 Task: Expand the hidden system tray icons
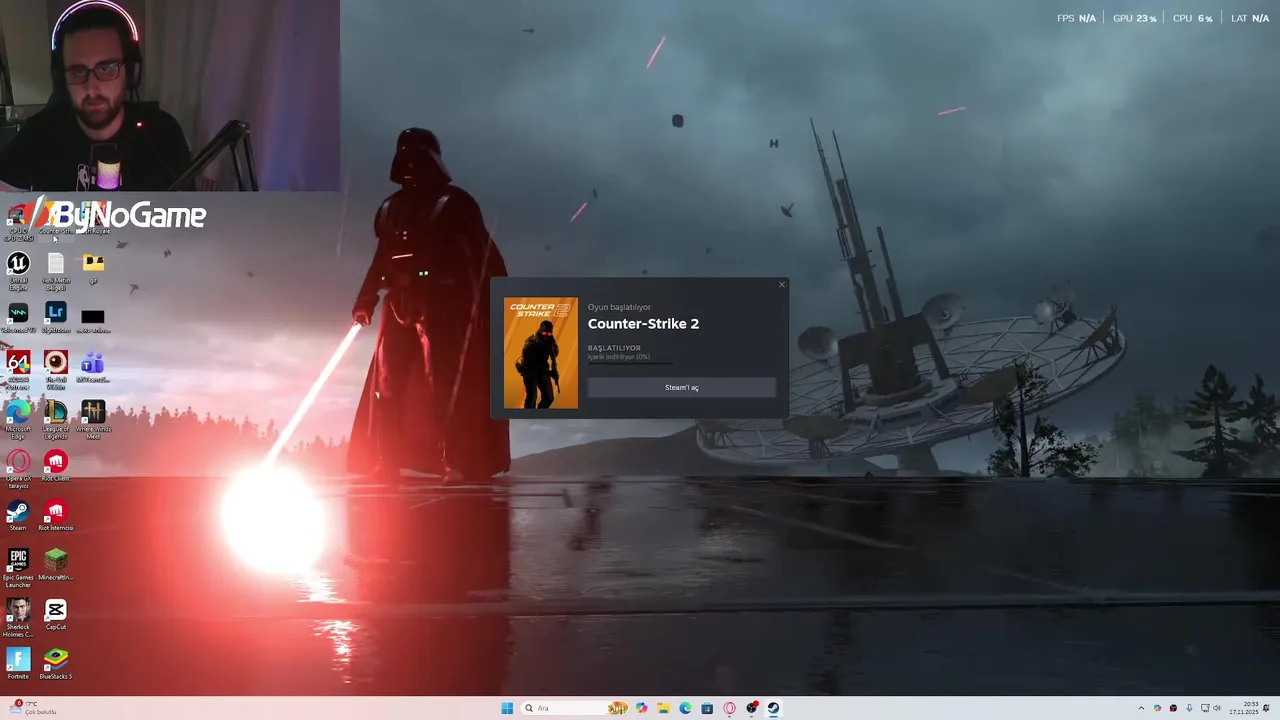(1141, 708)
